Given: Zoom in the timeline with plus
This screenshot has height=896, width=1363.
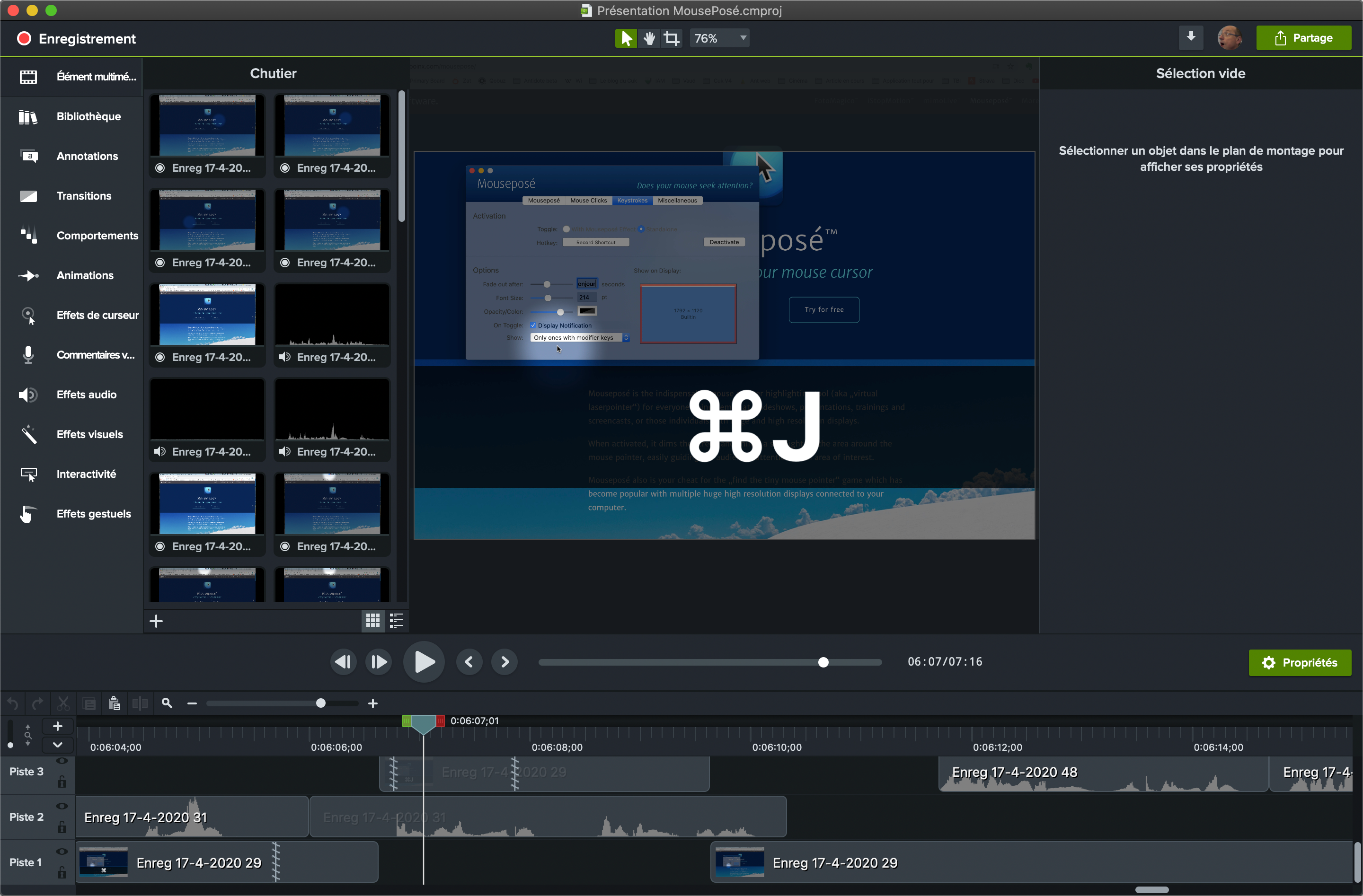Looking at the screenshot, I should click(x=373, y=703).
